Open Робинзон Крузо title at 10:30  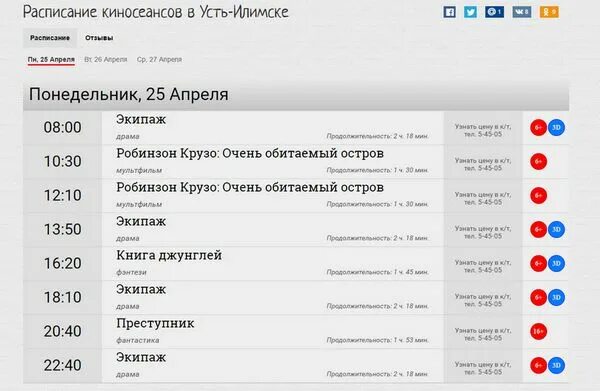point(250,153)
